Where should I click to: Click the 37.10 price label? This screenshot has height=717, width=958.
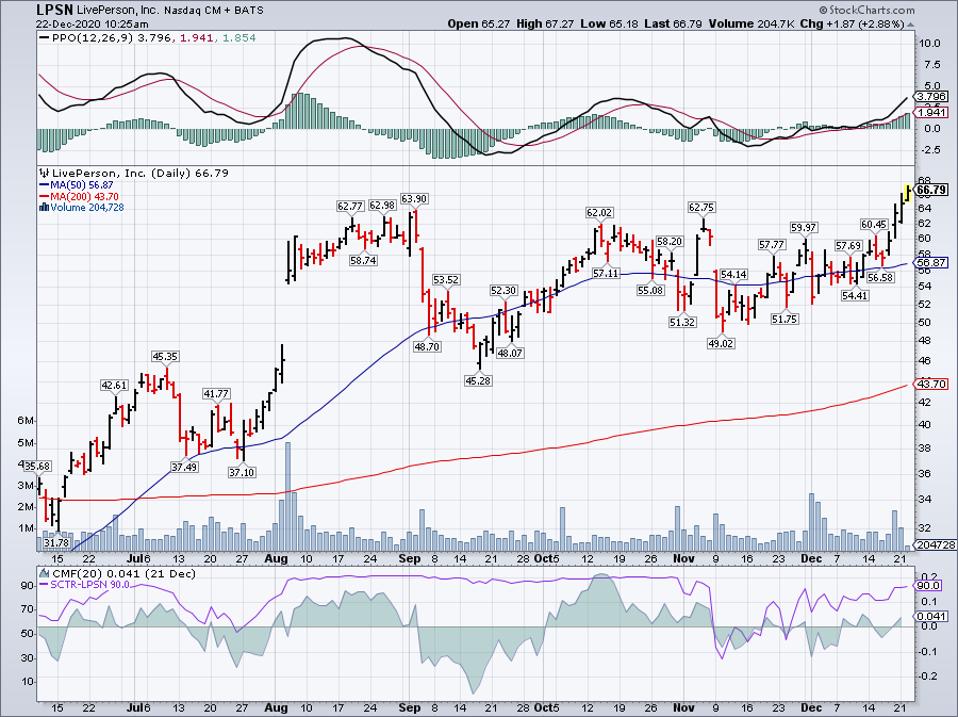241,473
